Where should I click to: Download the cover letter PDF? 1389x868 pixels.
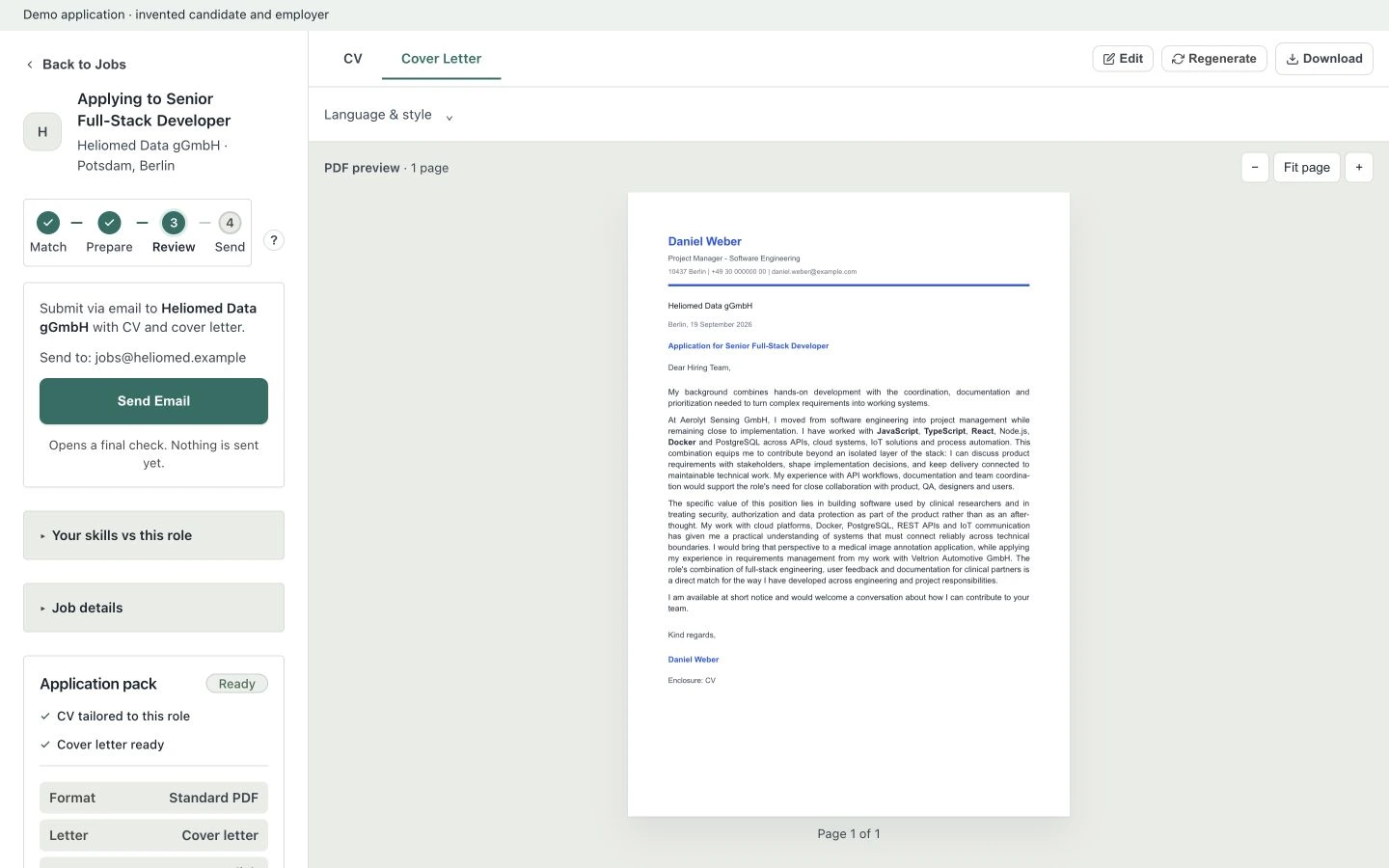coord(1324,59)
